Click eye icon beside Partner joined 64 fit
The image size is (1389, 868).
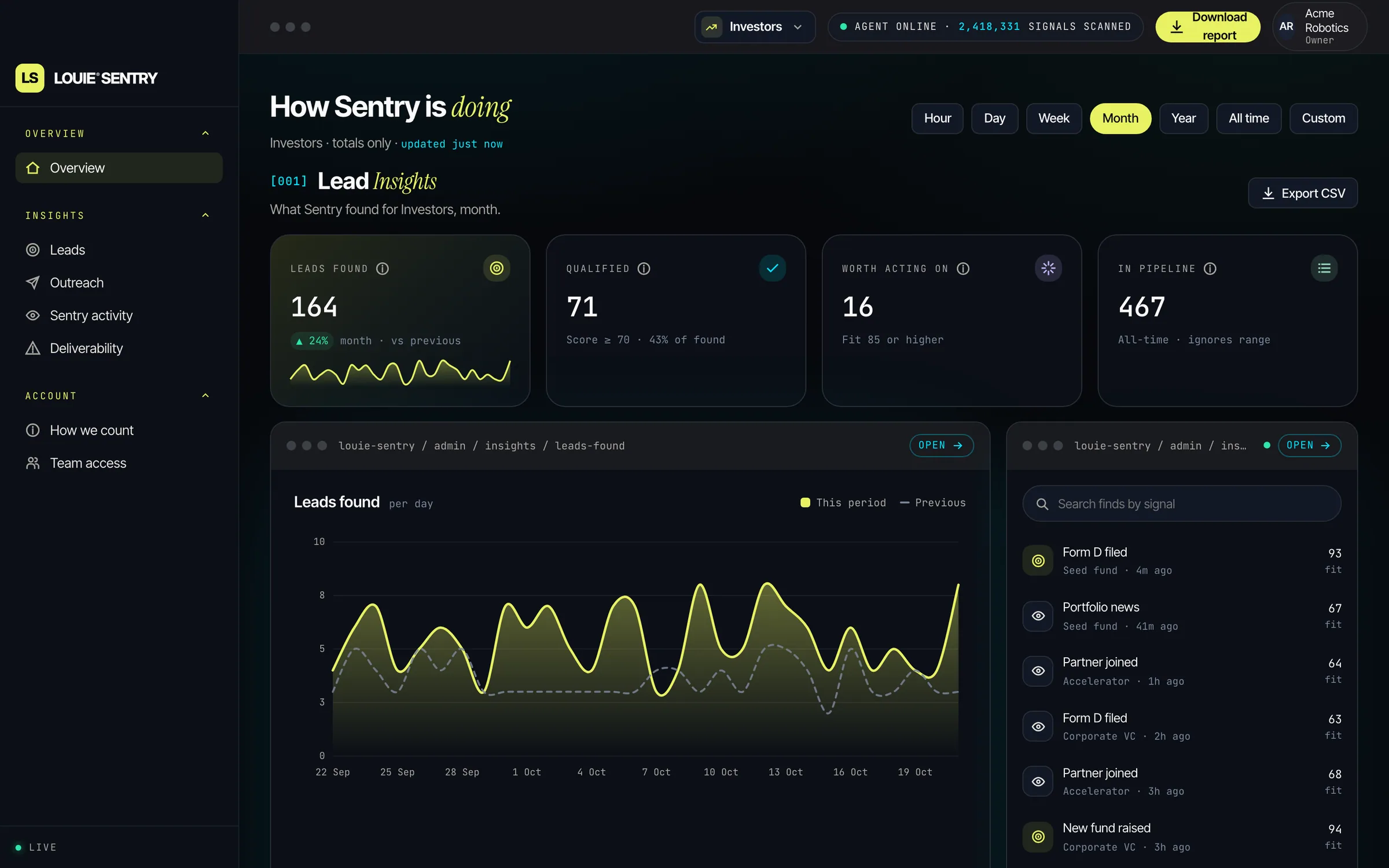pos(1038,671)
